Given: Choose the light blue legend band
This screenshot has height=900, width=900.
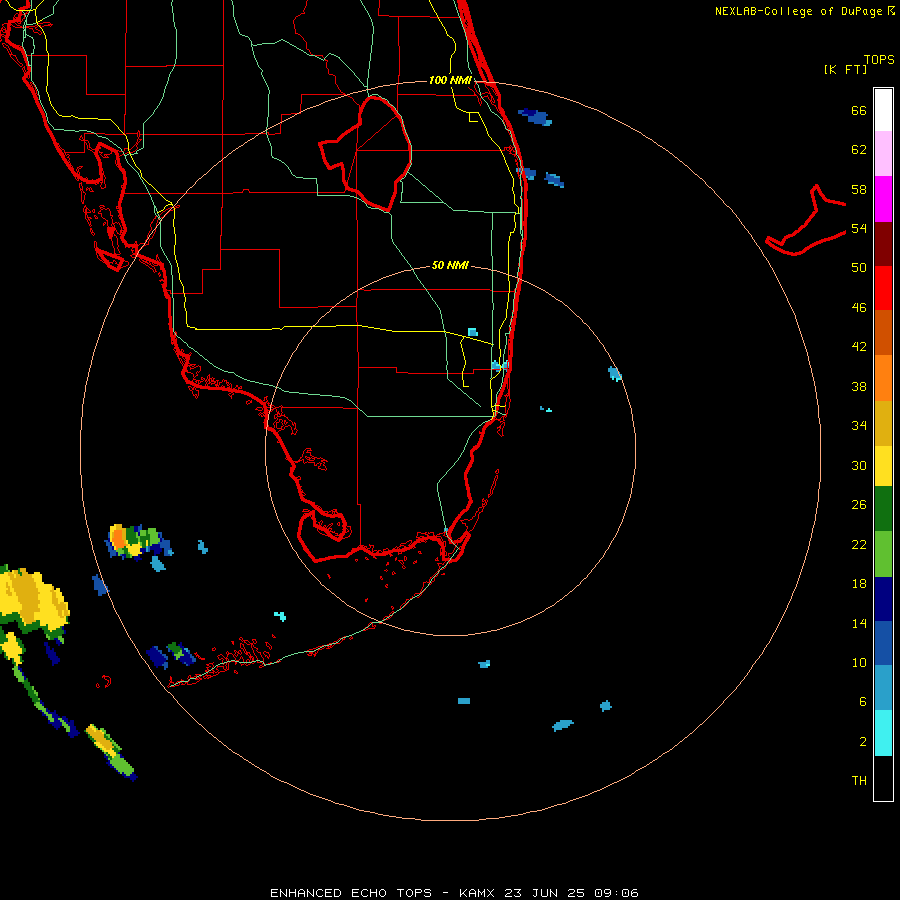Looking at the screenshot, I should coord(883,688).
